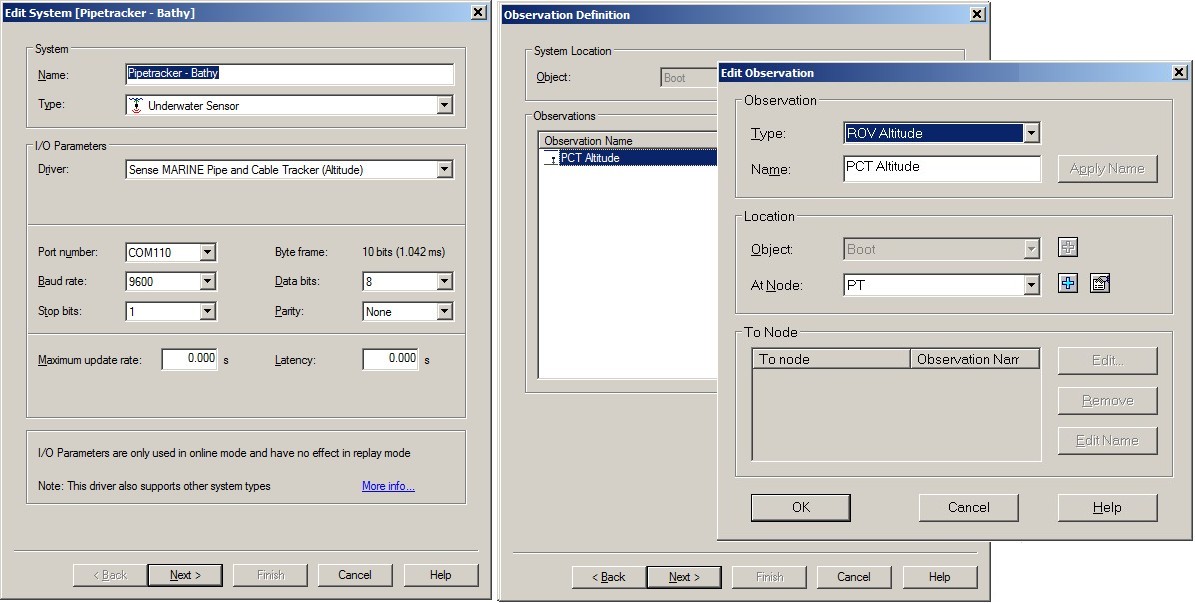Click the Maximum update rate field

click(189, 359)
